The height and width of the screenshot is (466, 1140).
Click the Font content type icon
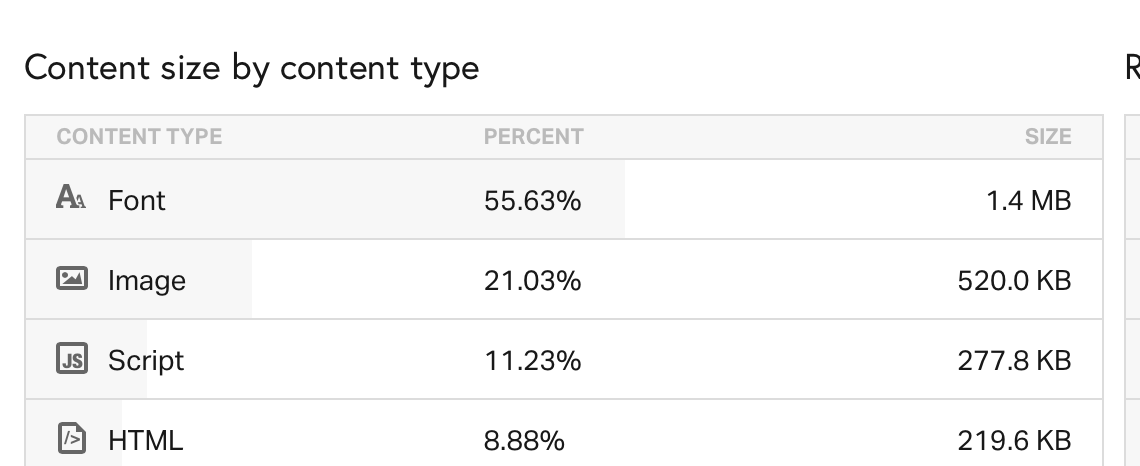click(71, 198)
